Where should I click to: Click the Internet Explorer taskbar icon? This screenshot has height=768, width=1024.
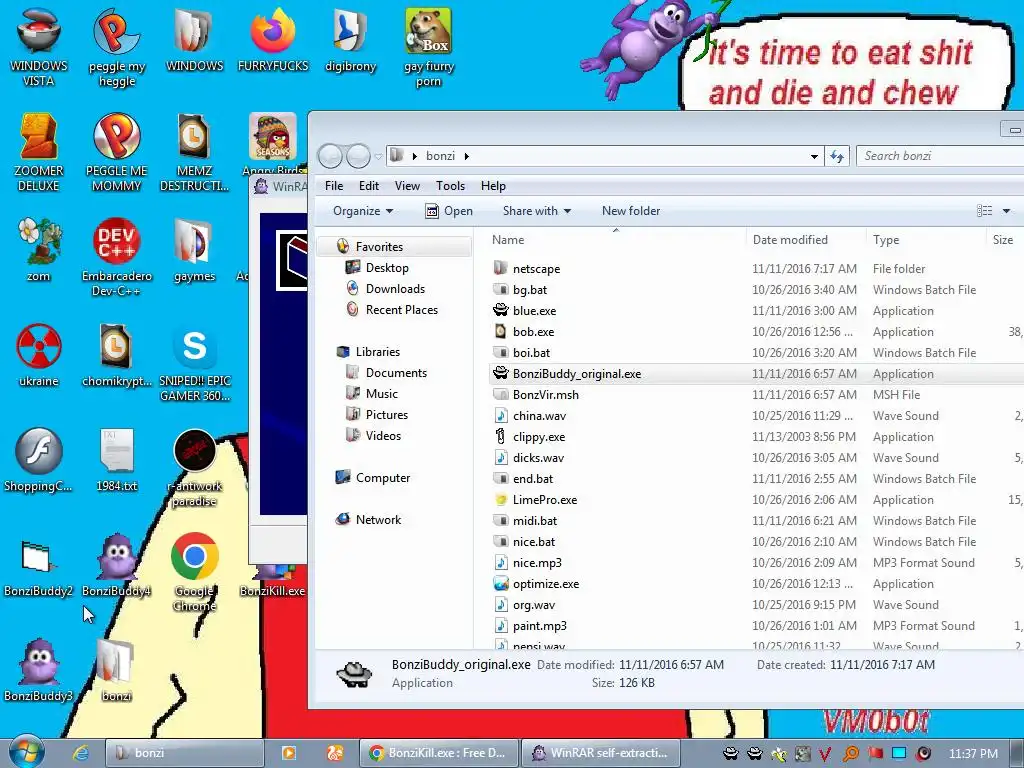tap(80, 753)
